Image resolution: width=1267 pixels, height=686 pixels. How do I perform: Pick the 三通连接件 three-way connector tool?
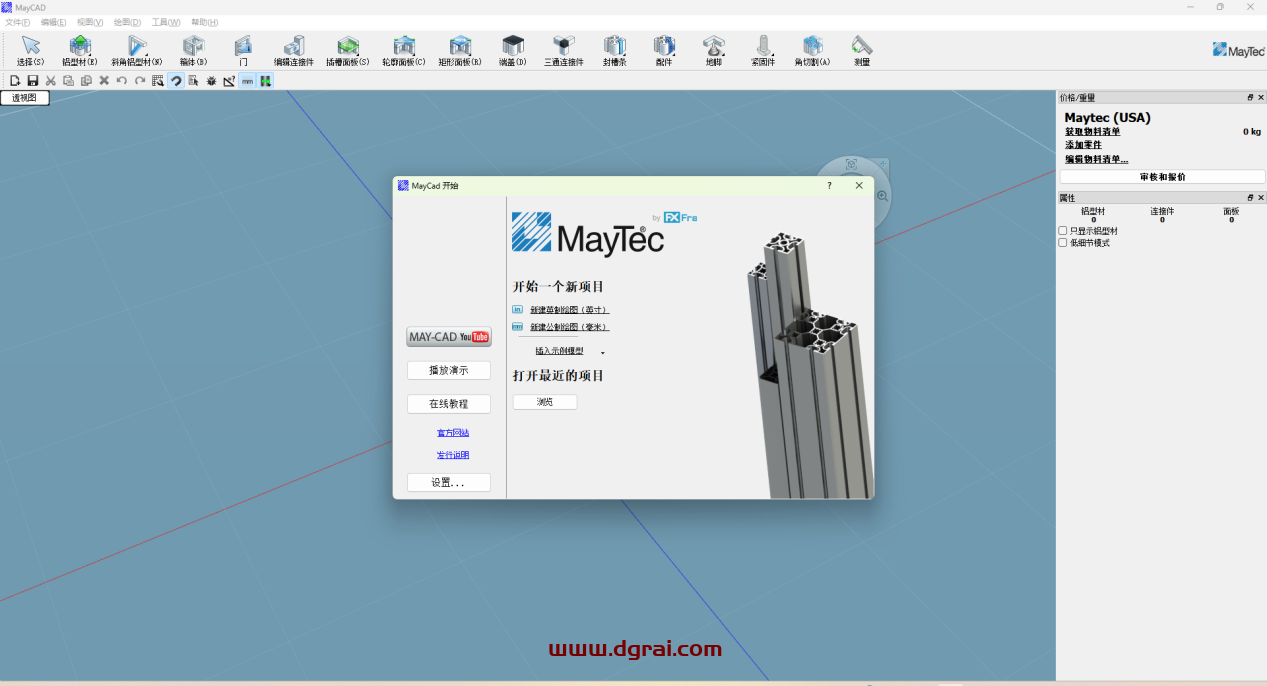564,50
